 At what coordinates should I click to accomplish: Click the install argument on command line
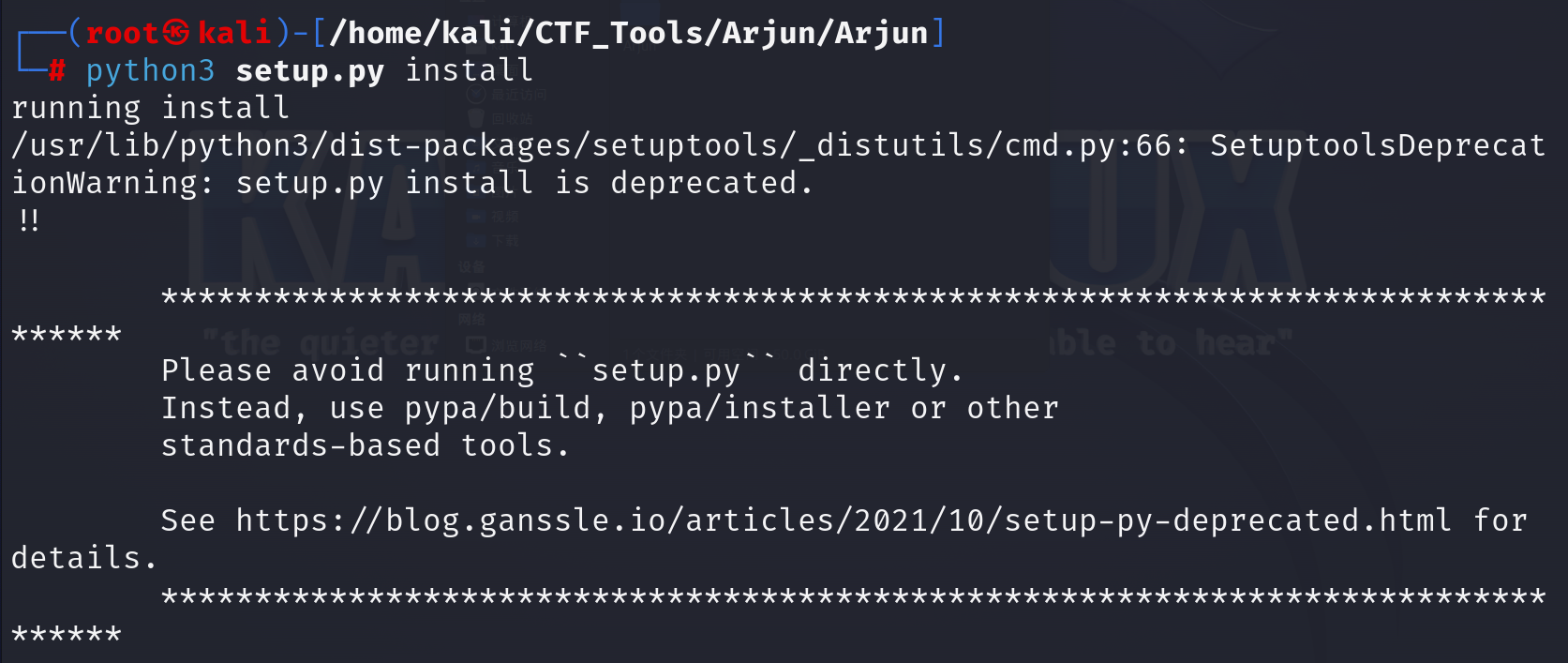pyautogui.click(x=469, y=70)
